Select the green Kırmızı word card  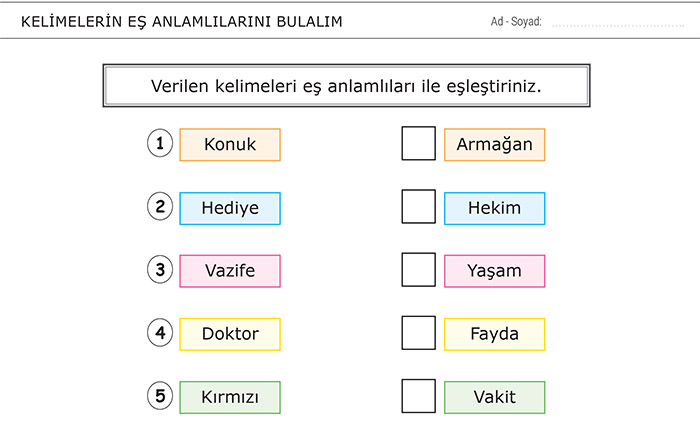point(230,397)
